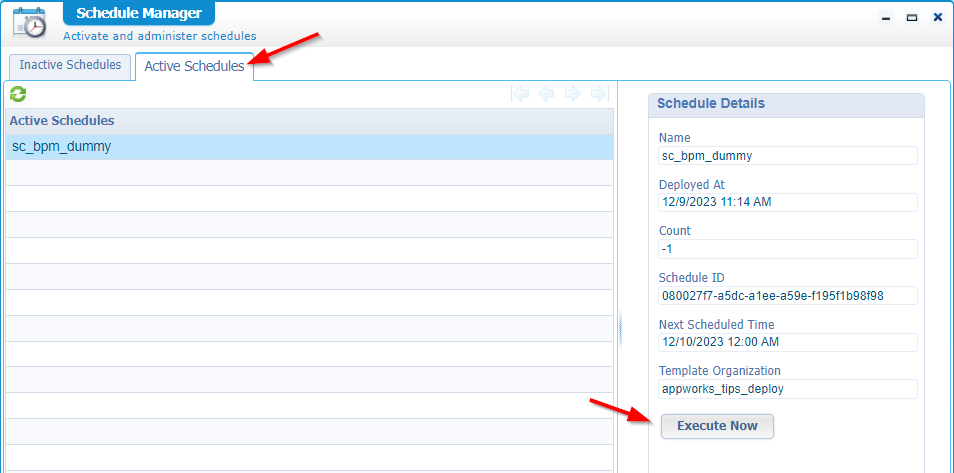The width and height of the screenshot is (954, 473).
Task: Go to last page navigation arrow
Action: [599, 94]
